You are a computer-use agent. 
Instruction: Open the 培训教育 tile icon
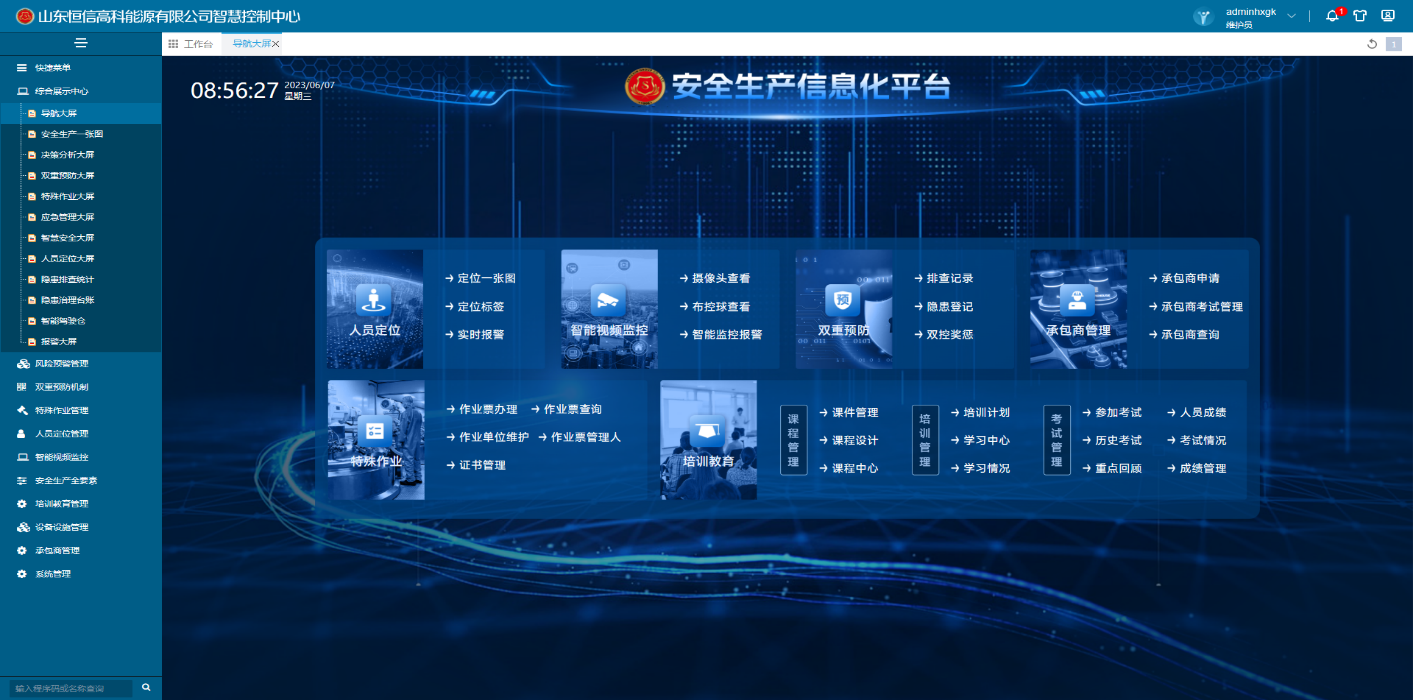point(708,432)
